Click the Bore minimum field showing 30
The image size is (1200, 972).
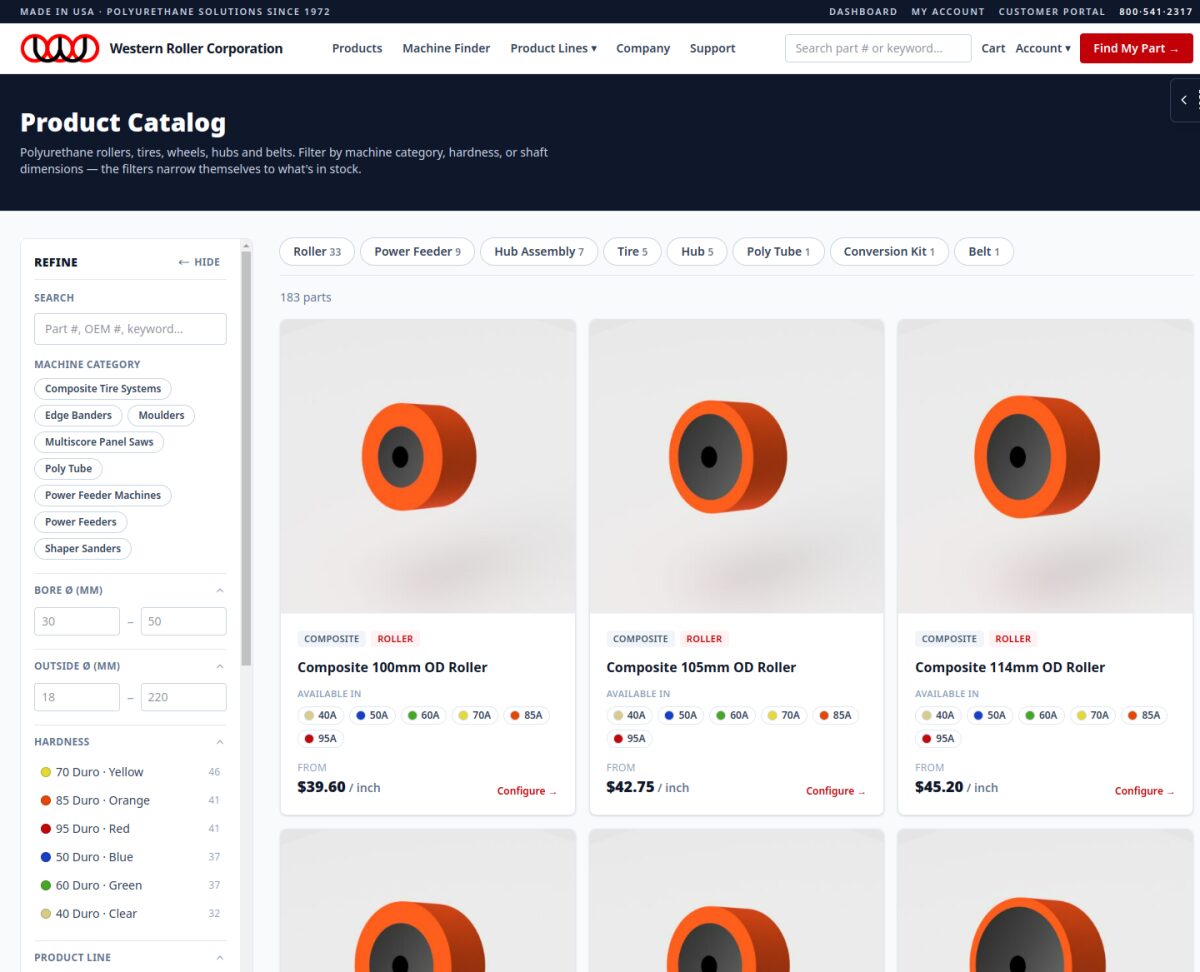click(x=77, y=621)
